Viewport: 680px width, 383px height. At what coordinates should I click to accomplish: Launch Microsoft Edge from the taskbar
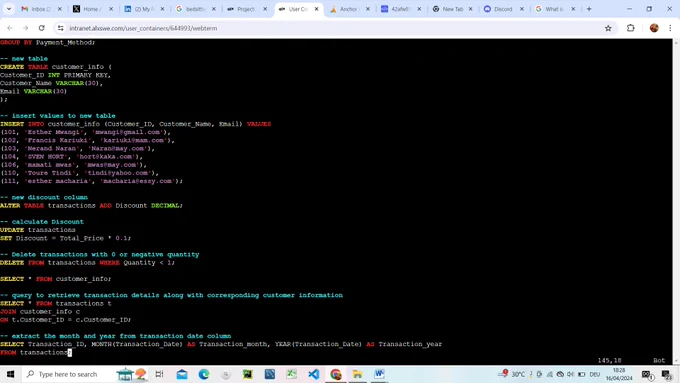click(204, 374)
